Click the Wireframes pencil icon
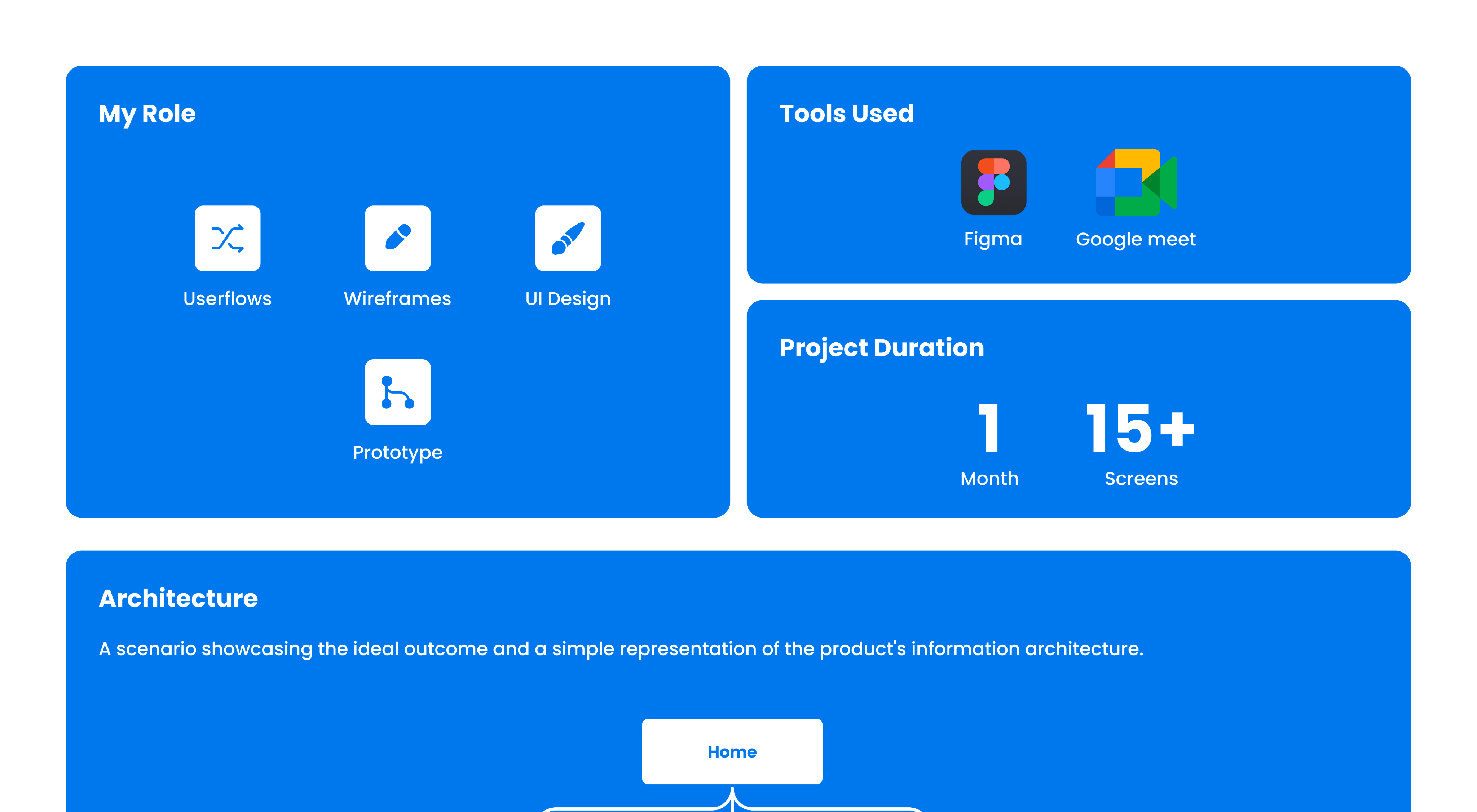 (x=397, y=238)
